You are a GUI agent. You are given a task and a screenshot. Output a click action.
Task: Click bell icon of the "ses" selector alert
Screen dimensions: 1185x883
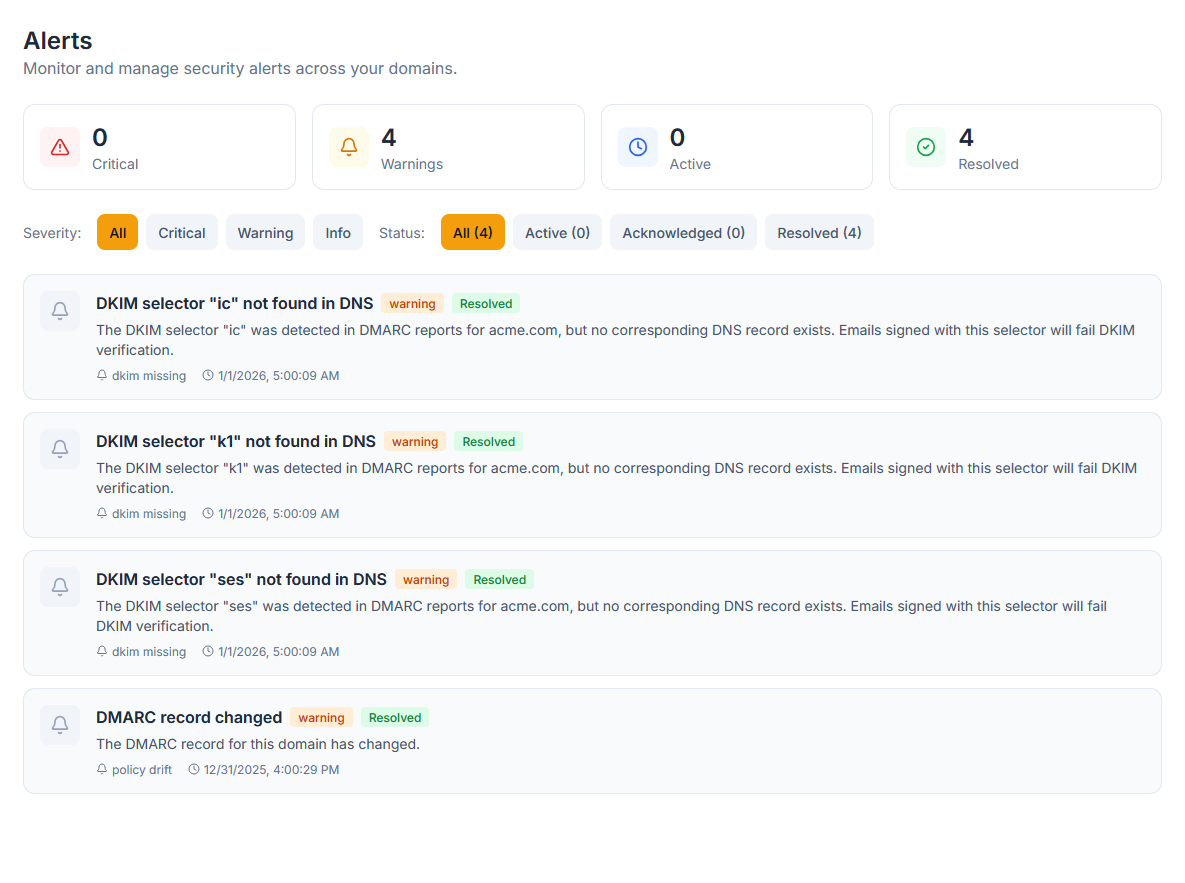pyautogui.click(x=60, y=587)
